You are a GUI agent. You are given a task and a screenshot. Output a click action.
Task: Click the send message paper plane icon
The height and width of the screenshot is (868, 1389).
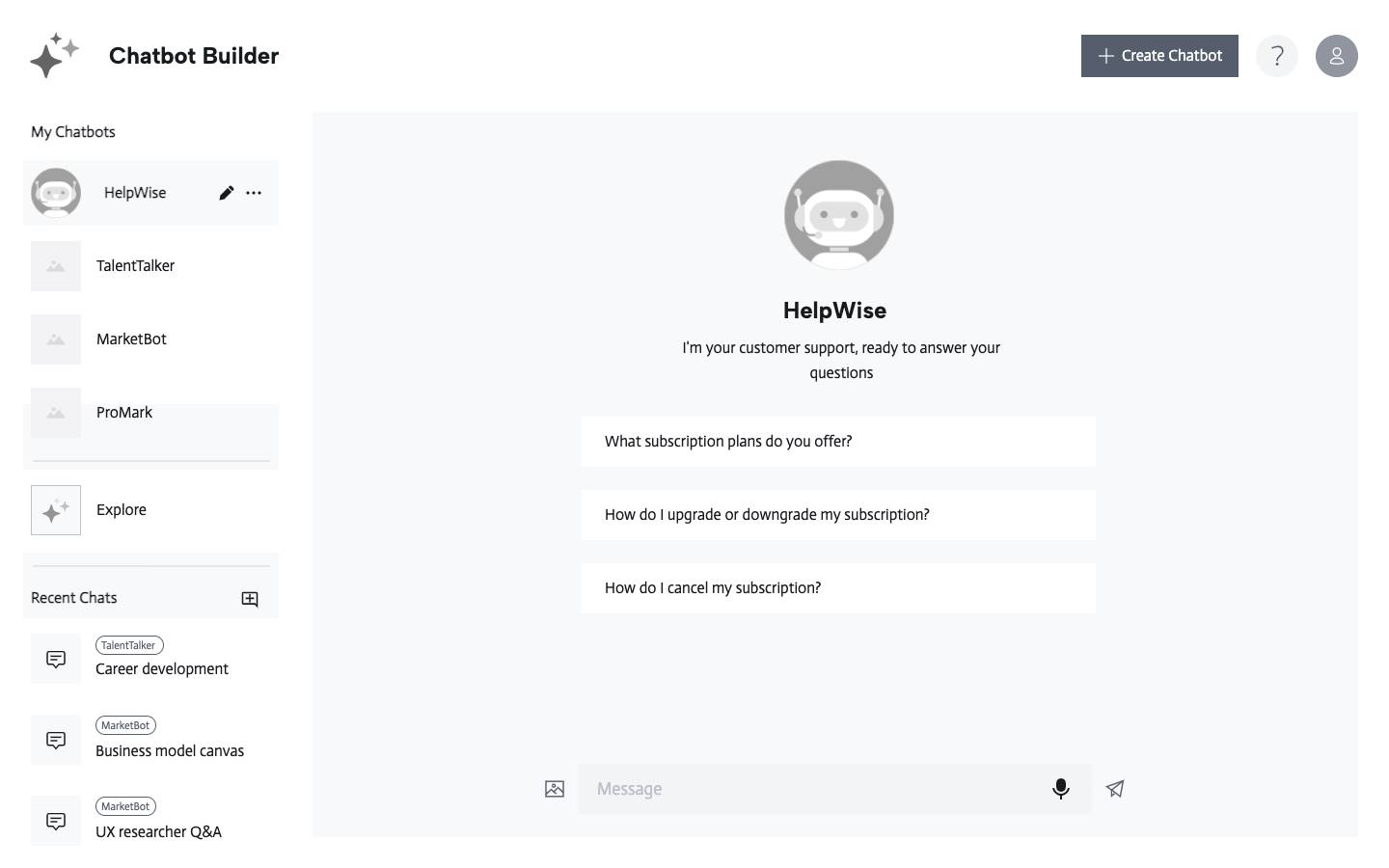point(1115,789)
